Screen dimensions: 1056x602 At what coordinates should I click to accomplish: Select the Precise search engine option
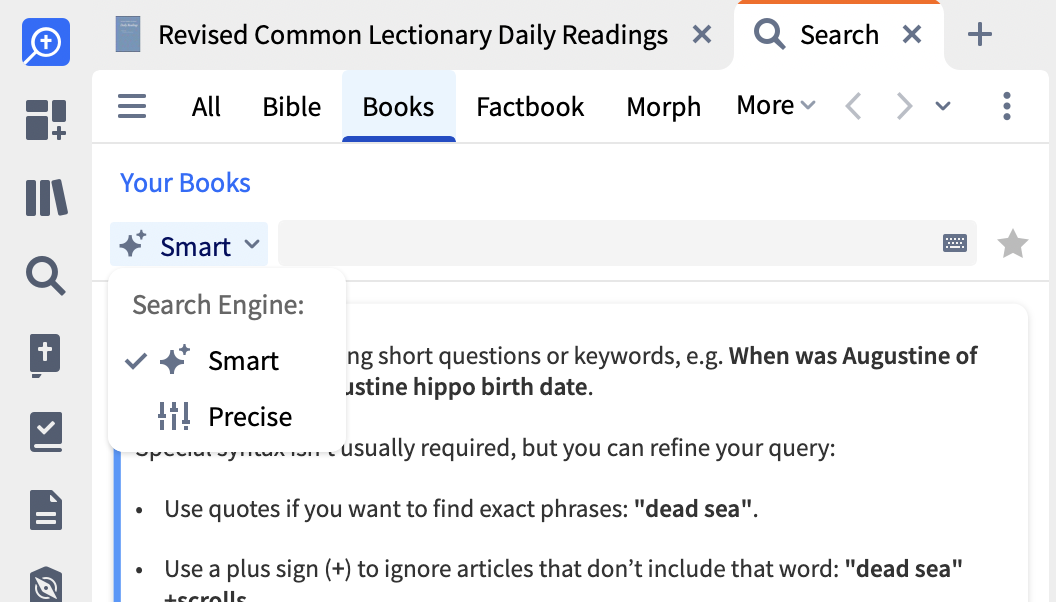click(250, 417)
